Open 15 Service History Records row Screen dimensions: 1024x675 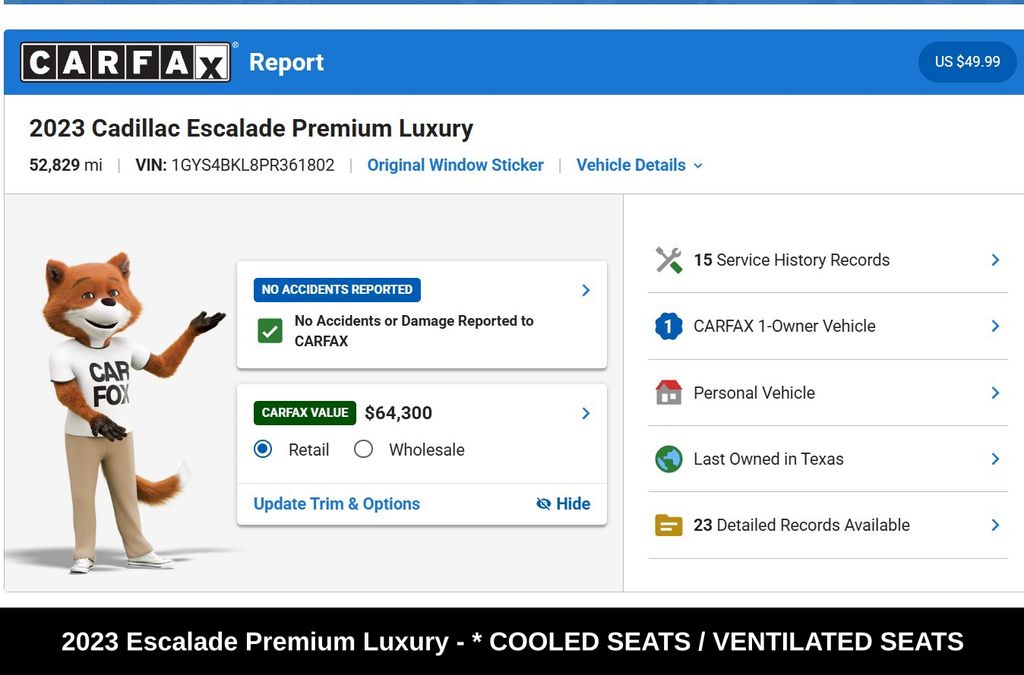pos(827,260)
